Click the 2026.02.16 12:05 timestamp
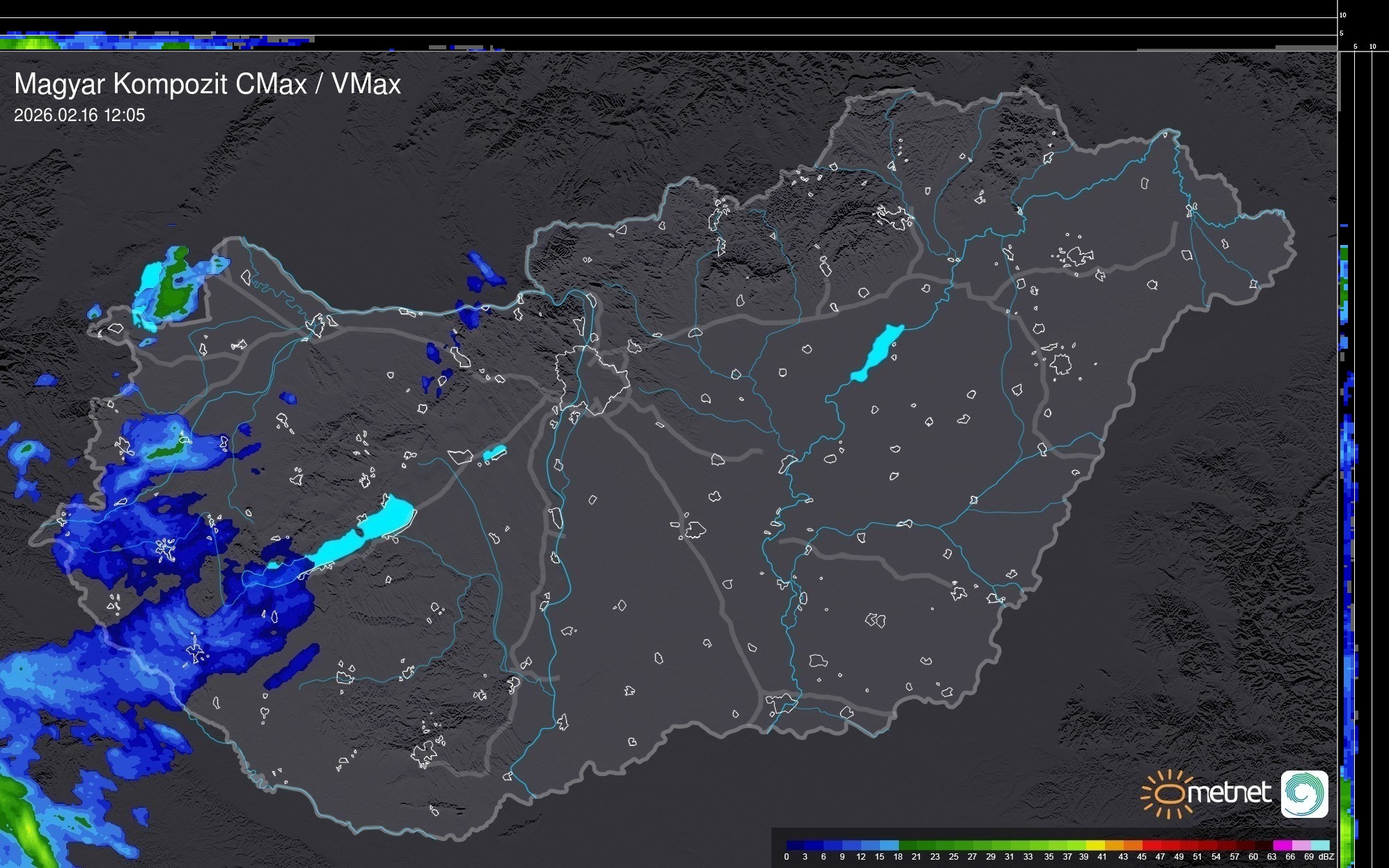The width and height of the screenshot is (1389, 868). coord(79,116)
